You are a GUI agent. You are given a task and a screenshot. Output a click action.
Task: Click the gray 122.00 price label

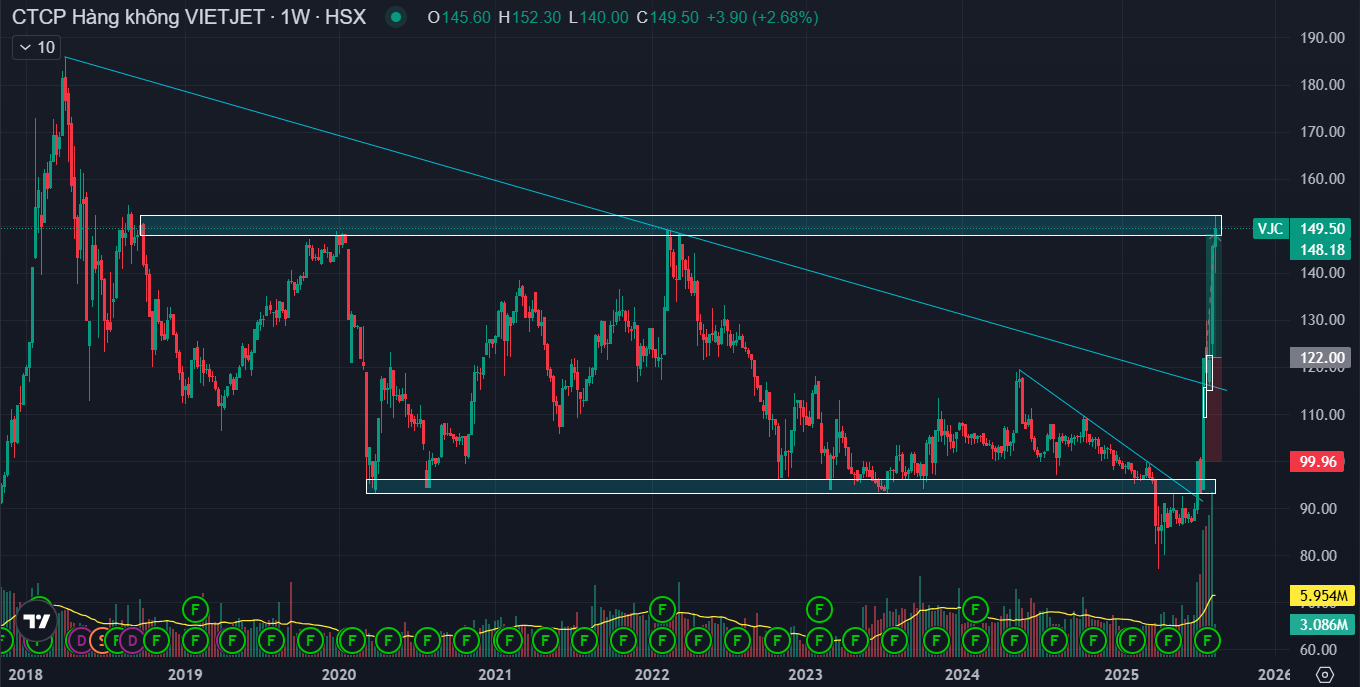click(1320, 357)
